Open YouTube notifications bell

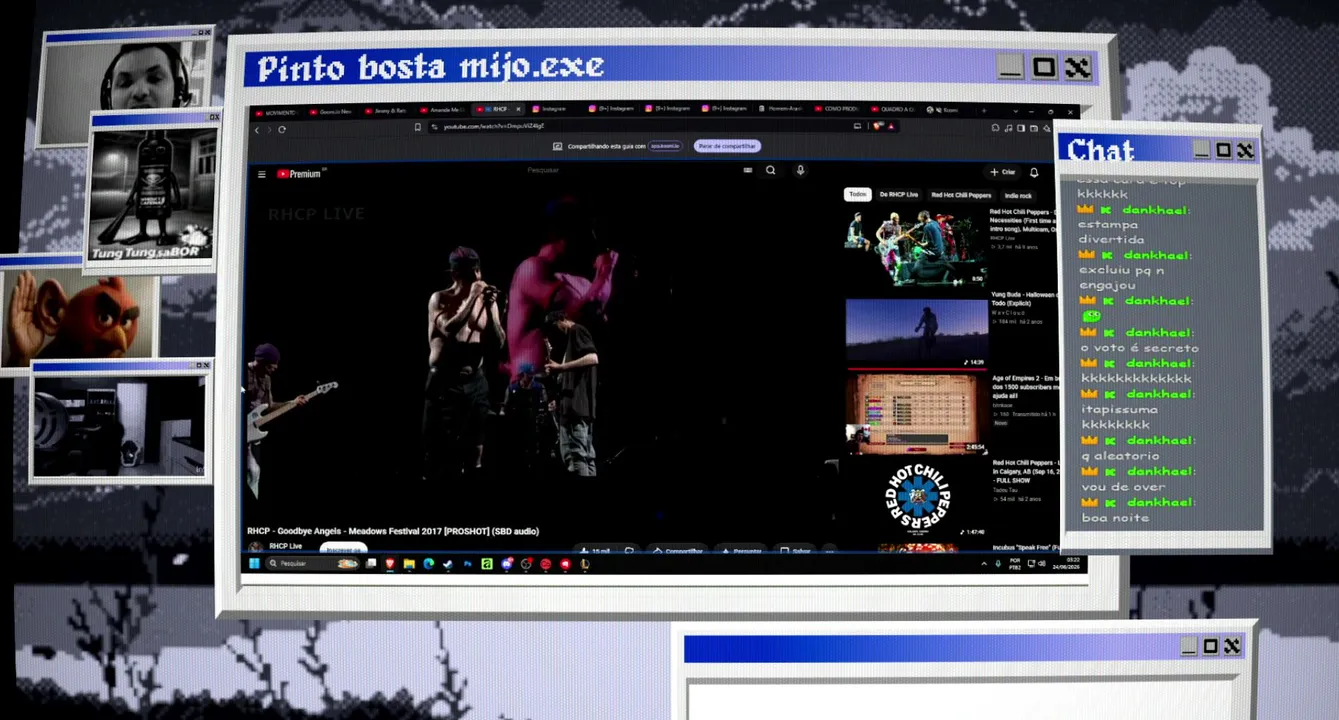[x=1034, y=172]
